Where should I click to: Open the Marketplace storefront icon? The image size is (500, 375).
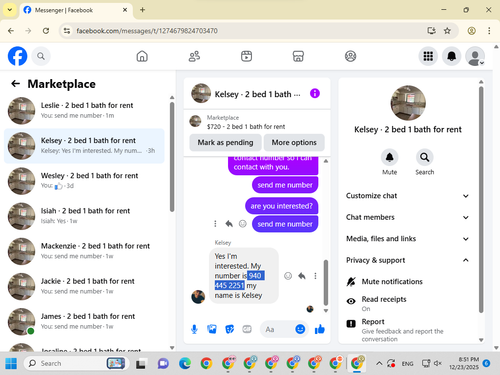(x=298, y=56)
